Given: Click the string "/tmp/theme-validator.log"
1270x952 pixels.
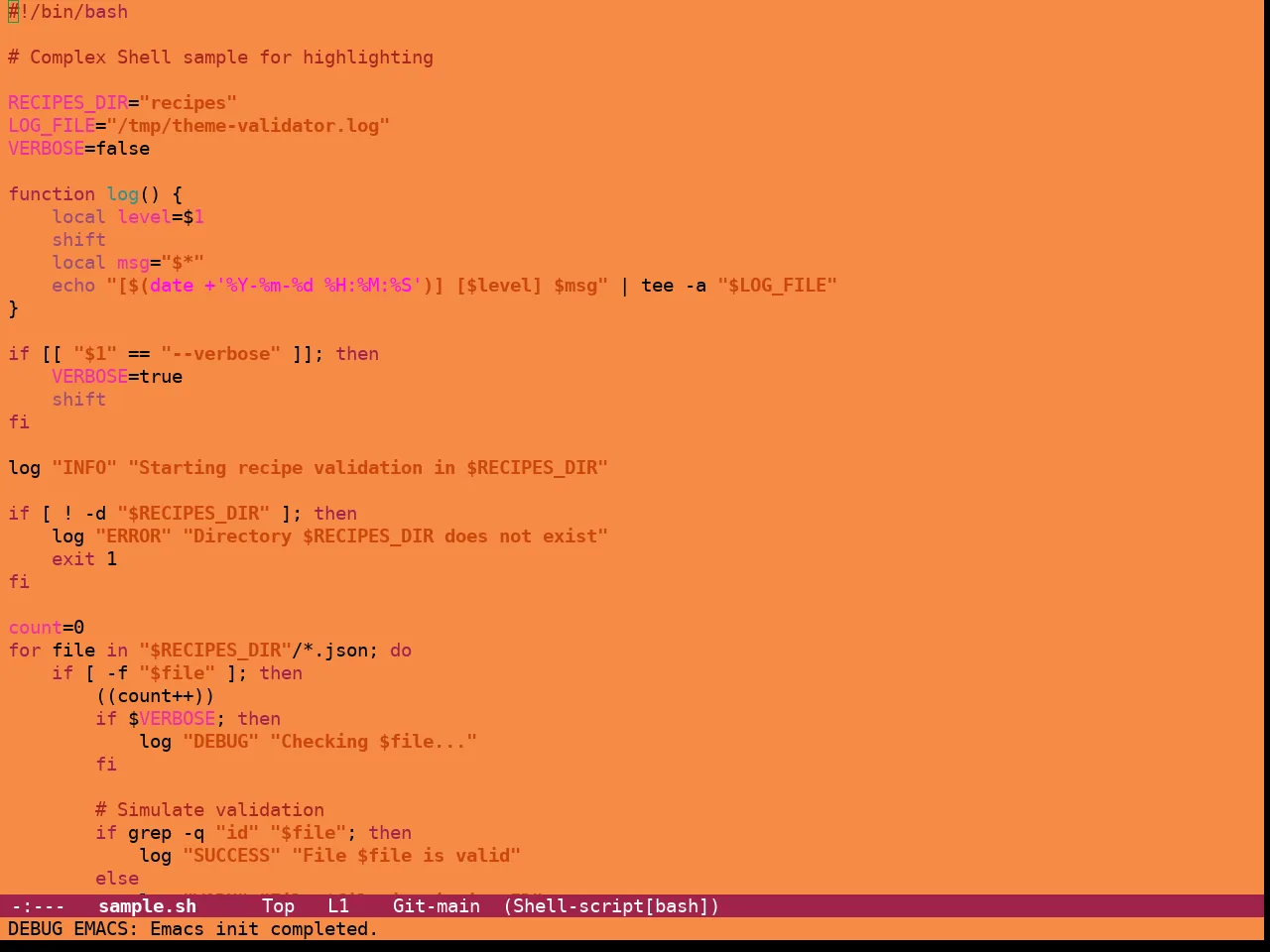Looking at the screenshot, I should [248, 126].
